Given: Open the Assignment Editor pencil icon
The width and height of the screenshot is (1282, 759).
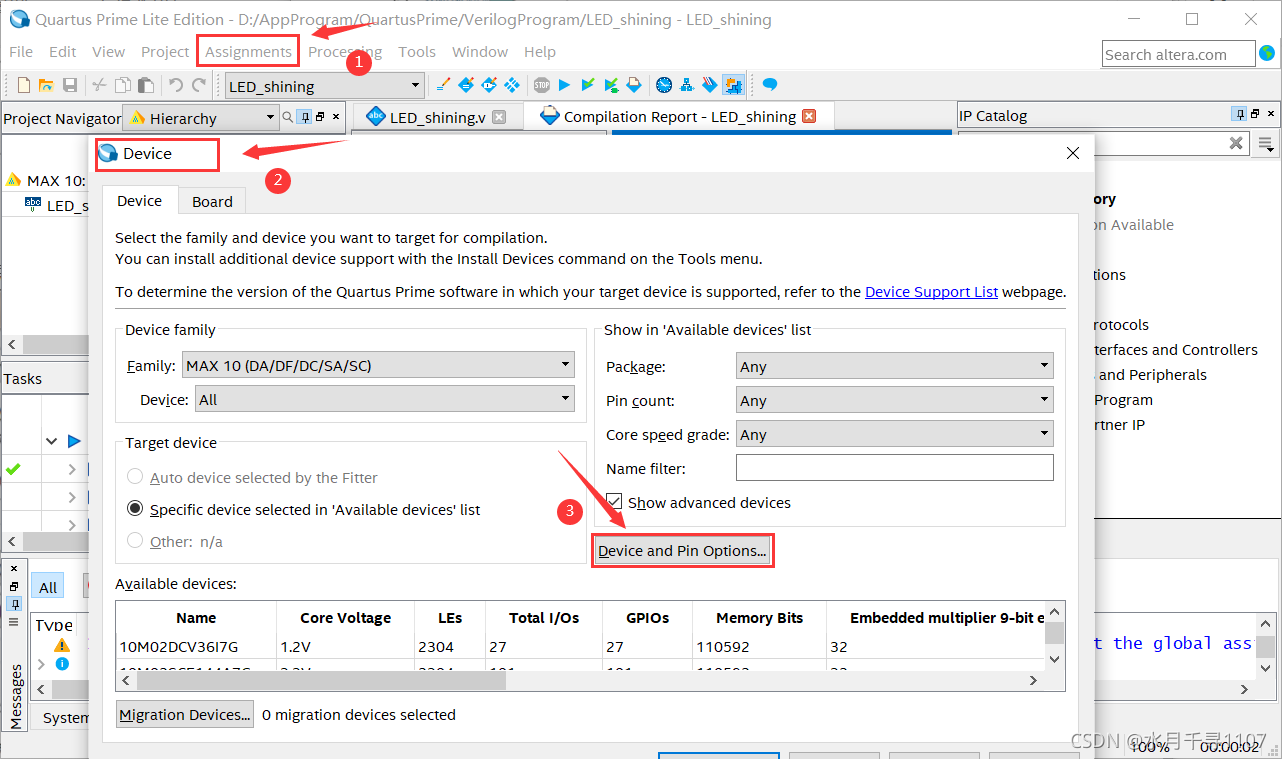Looking at the screenshot, I should click(x=444, y=85).
